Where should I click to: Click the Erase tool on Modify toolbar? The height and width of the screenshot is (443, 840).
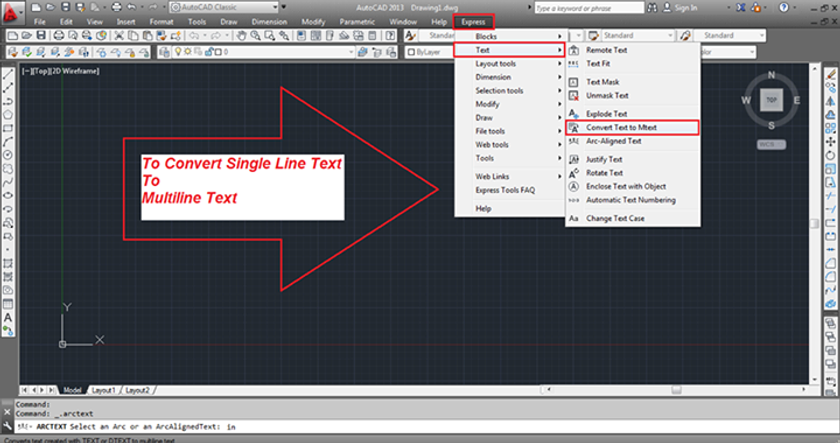point(830,74)
